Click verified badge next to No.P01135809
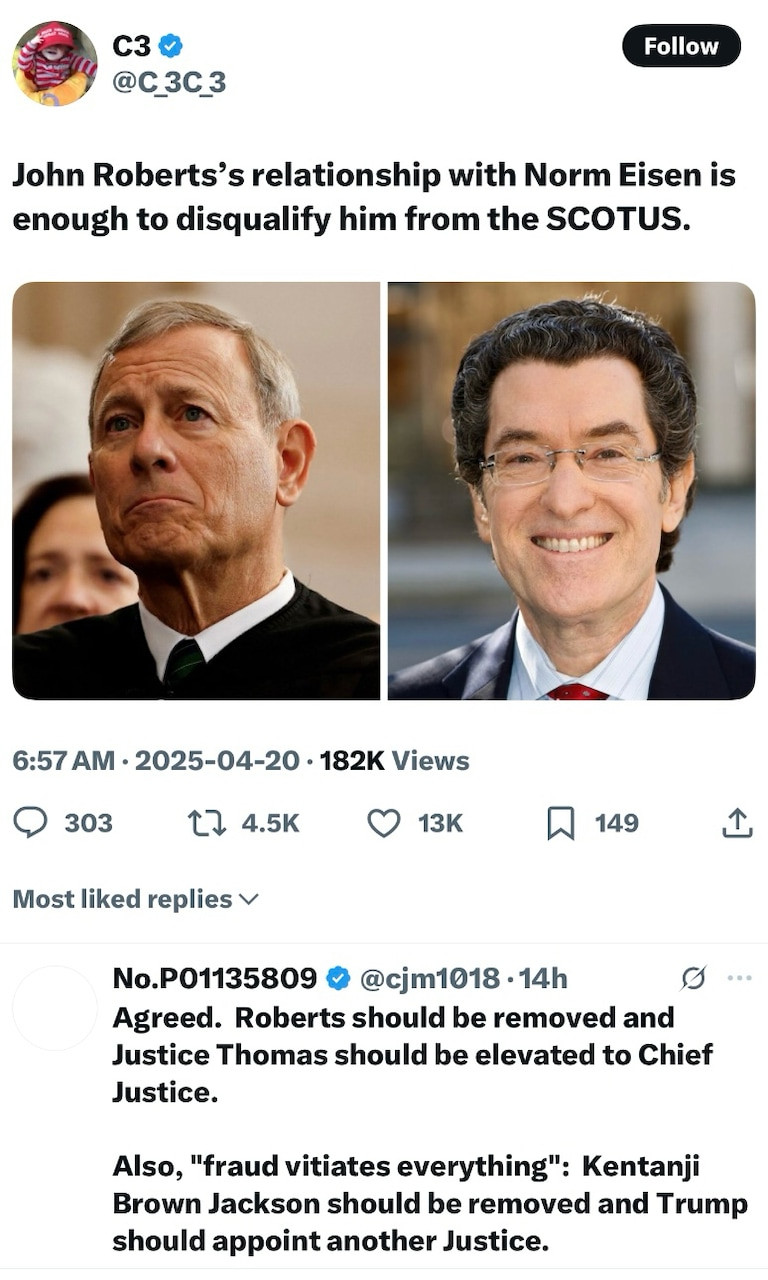 coord(339,978)
